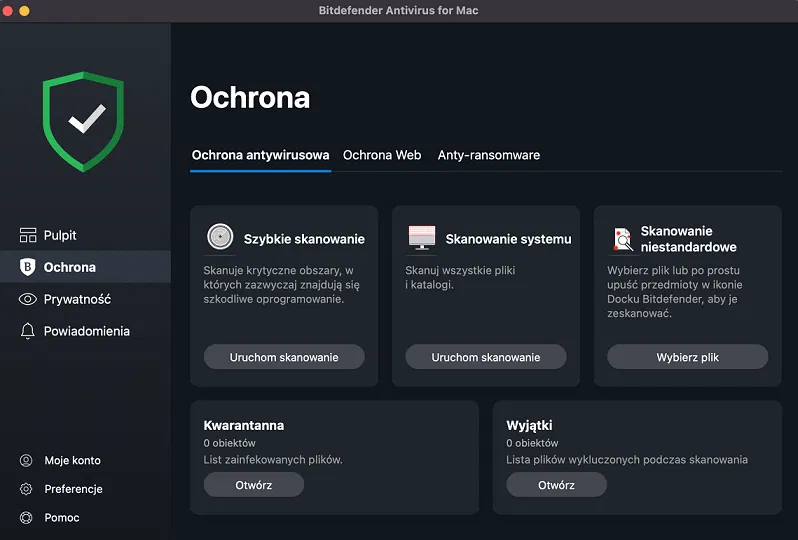Select the Ochrona shield icon in sidebar

[27, 267]
